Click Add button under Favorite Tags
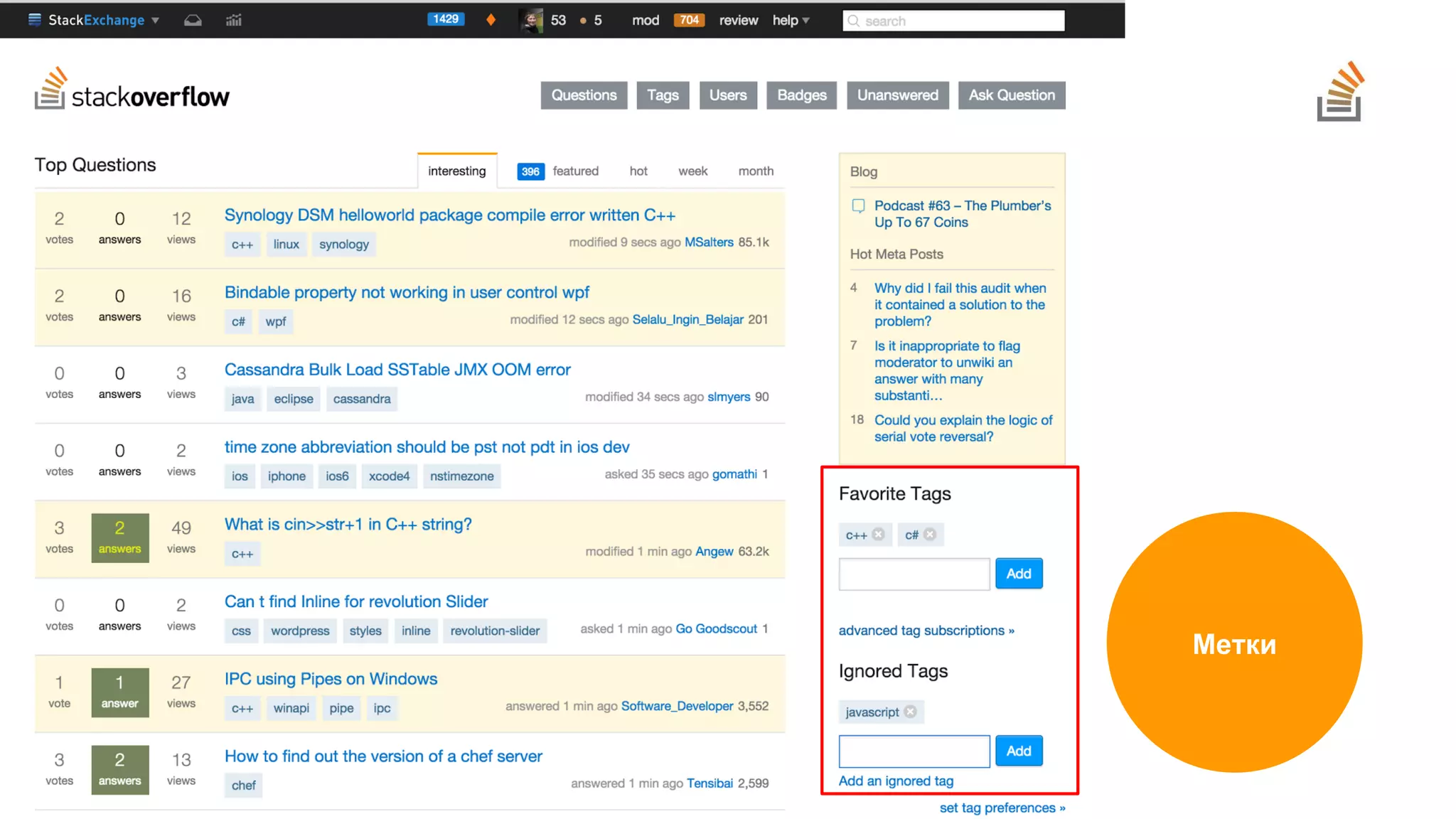The image size is (1456, 819). pyautogui.click(x=1018, y=574)
